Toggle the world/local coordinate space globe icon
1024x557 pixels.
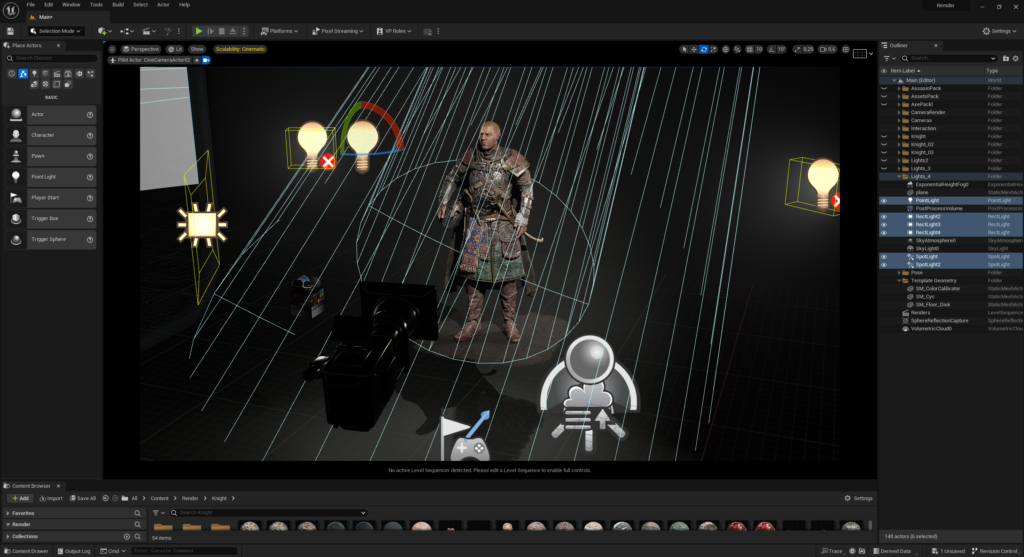click(x=725, y=49)
